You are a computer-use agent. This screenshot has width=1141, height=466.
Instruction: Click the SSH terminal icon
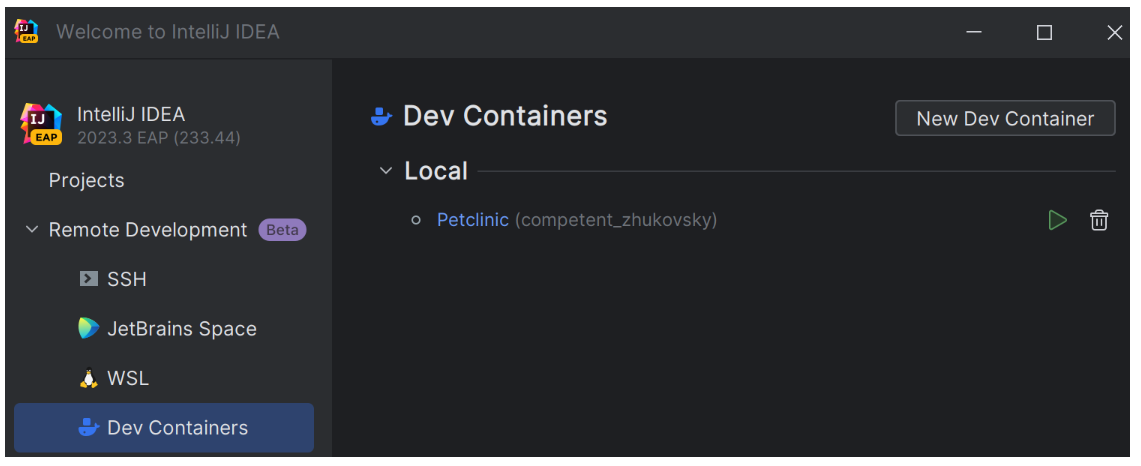tap(89, 279)
